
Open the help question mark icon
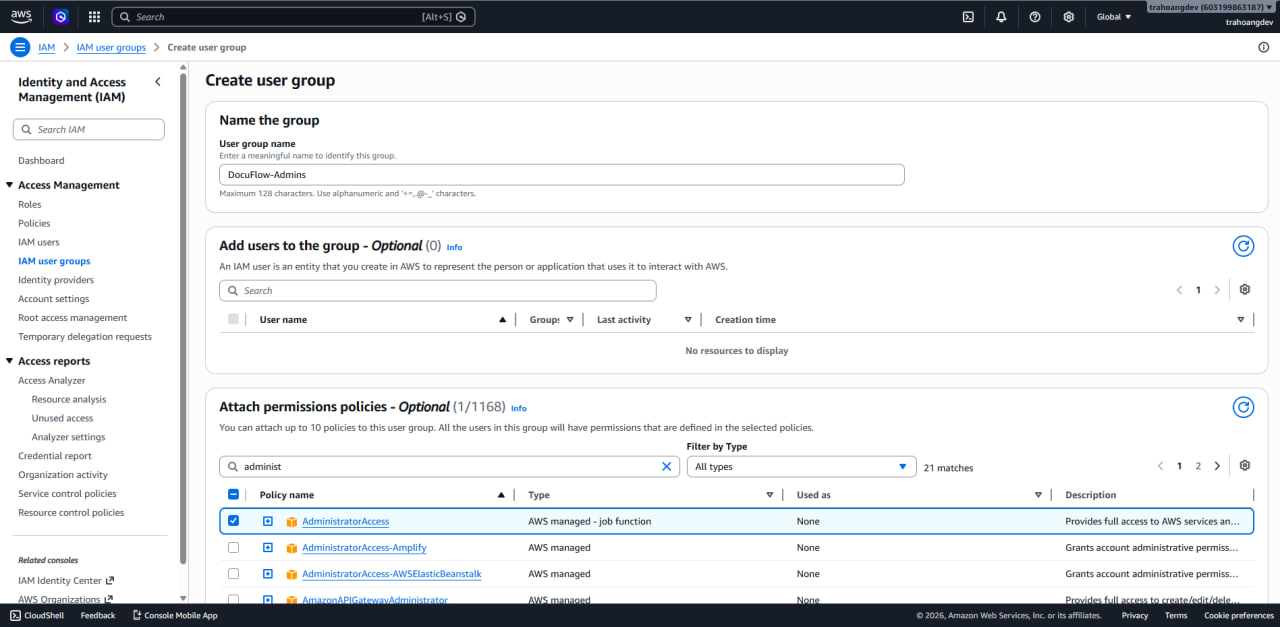(1035, 16)
